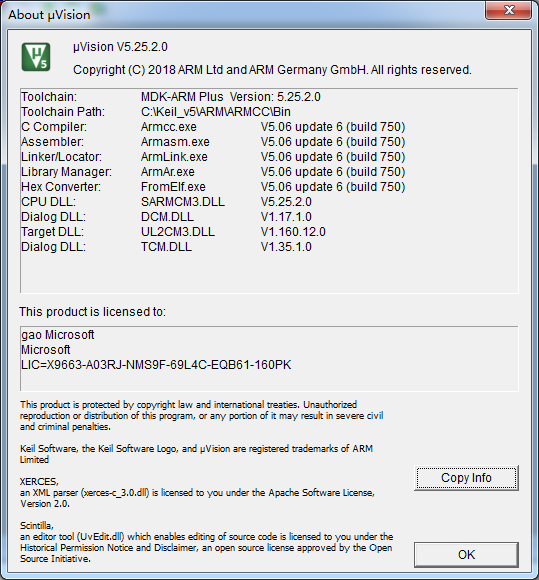
Task: Click the green µVision 5 logo icon
Action: coord(36,57)
